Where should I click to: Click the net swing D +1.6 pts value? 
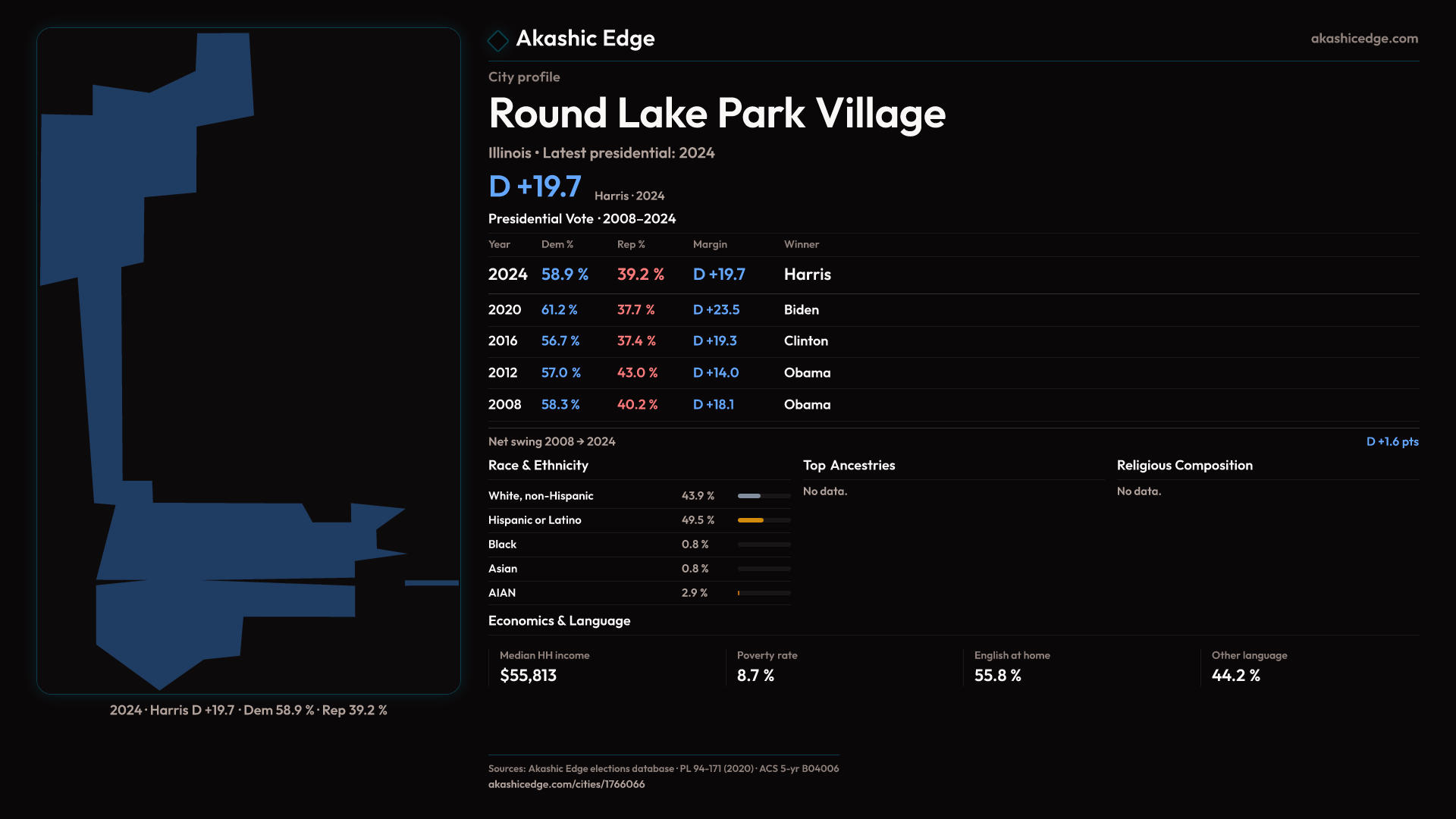(1392, 441)
